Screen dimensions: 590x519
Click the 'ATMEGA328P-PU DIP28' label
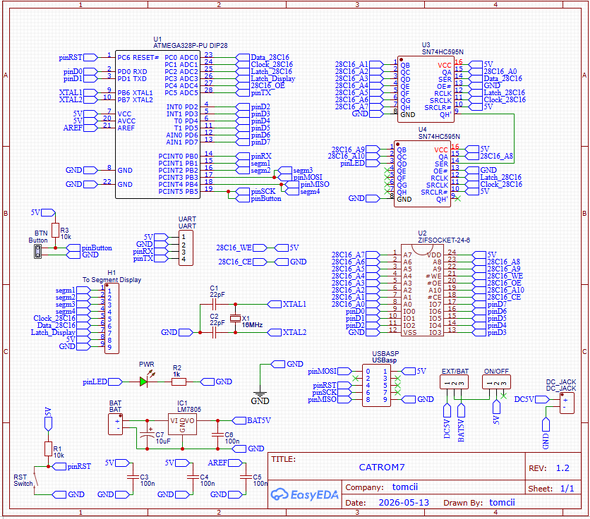[x=190, y=46]
